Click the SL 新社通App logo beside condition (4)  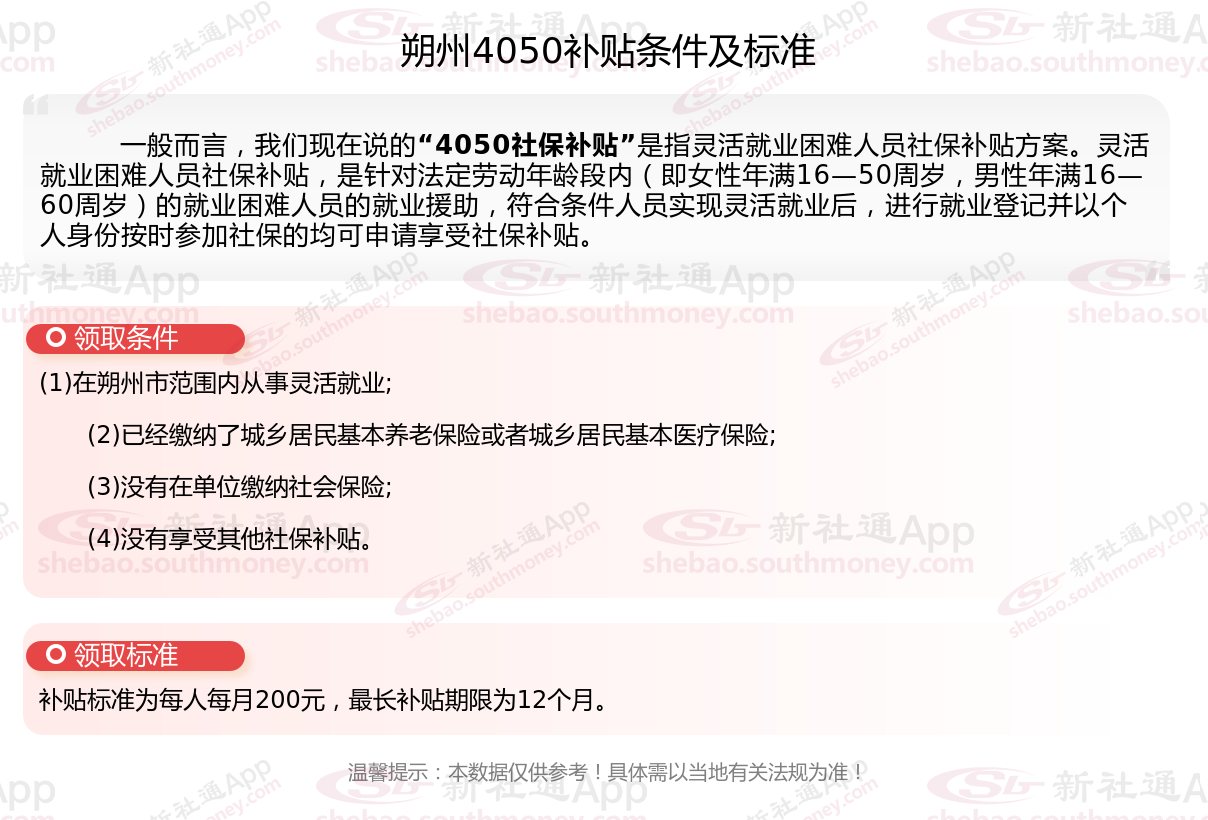click(808, 531)
